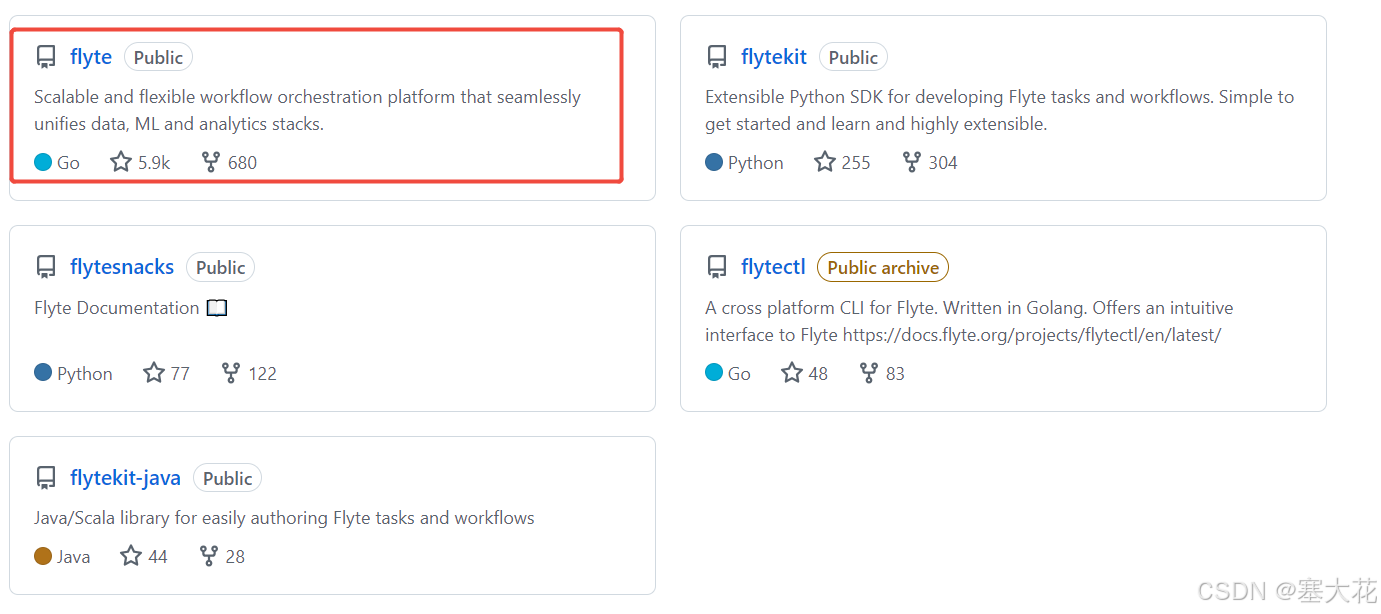The image size is (1381, 614).
Task: Click the repository book icon next to flyte
Action: tap(45, 56)
